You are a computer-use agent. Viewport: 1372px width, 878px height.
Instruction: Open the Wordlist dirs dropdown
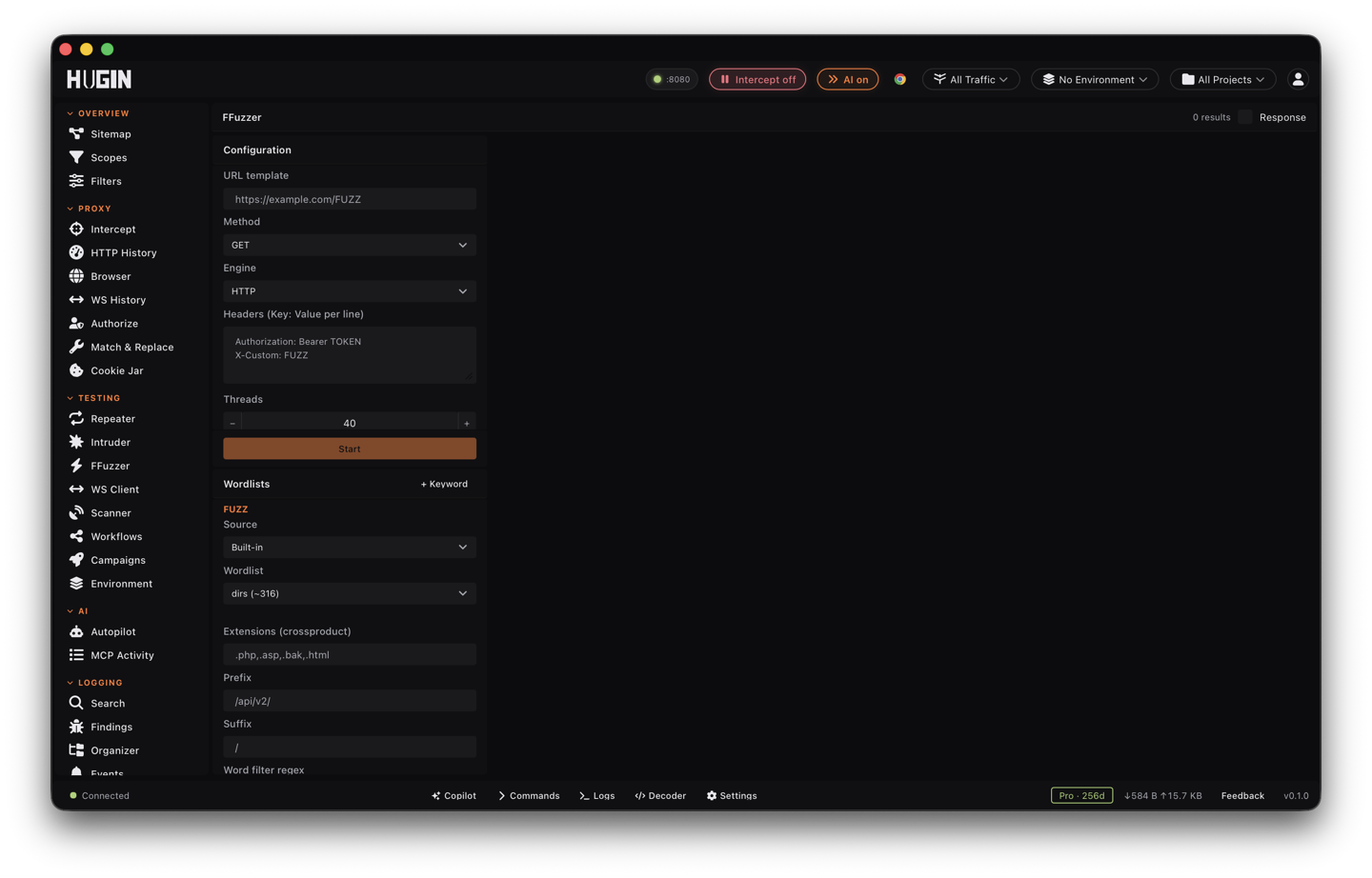click(350, 593)
